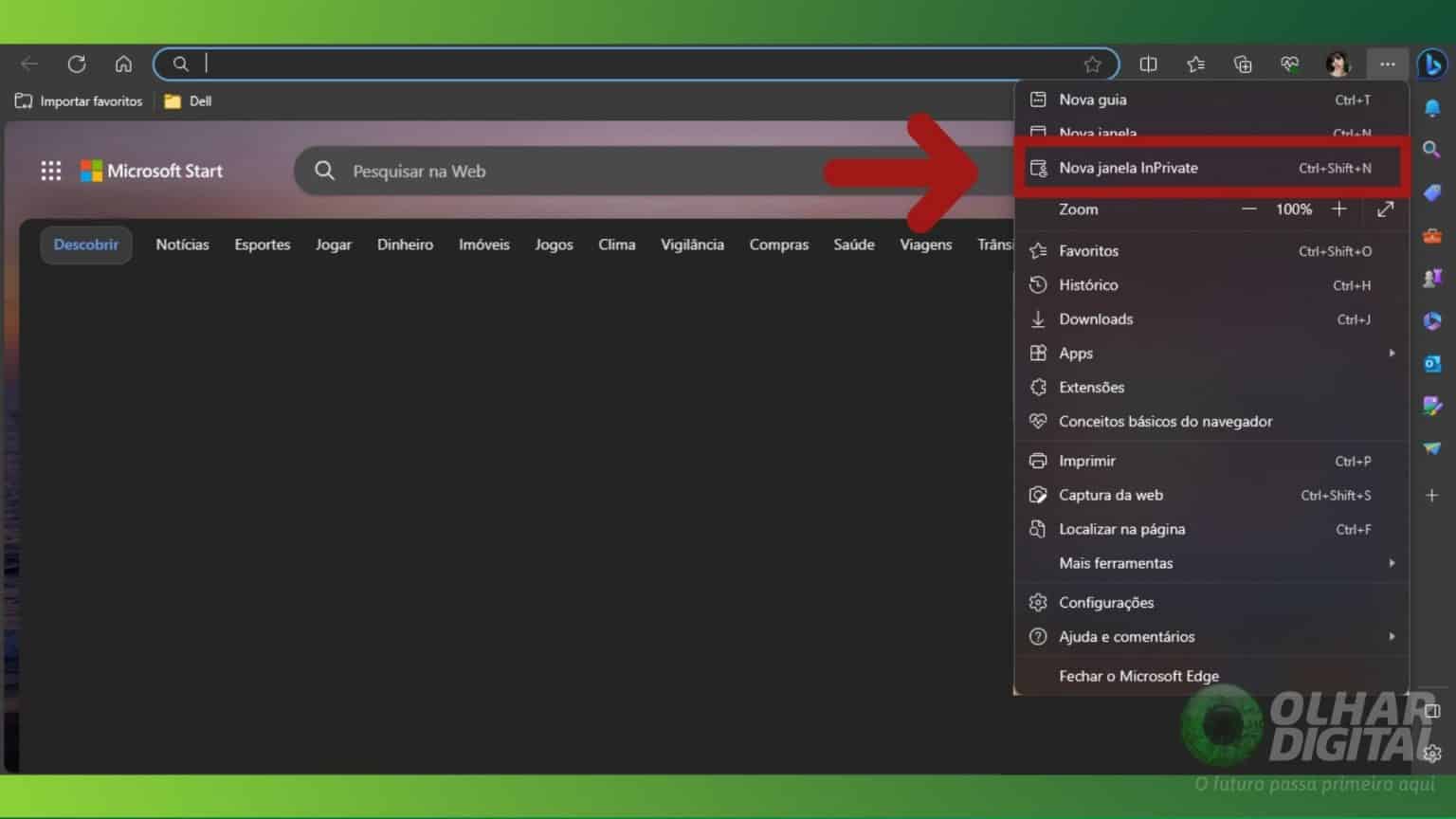
Task: Toggle the sidebar visibility button
Action: (1432, 708)
